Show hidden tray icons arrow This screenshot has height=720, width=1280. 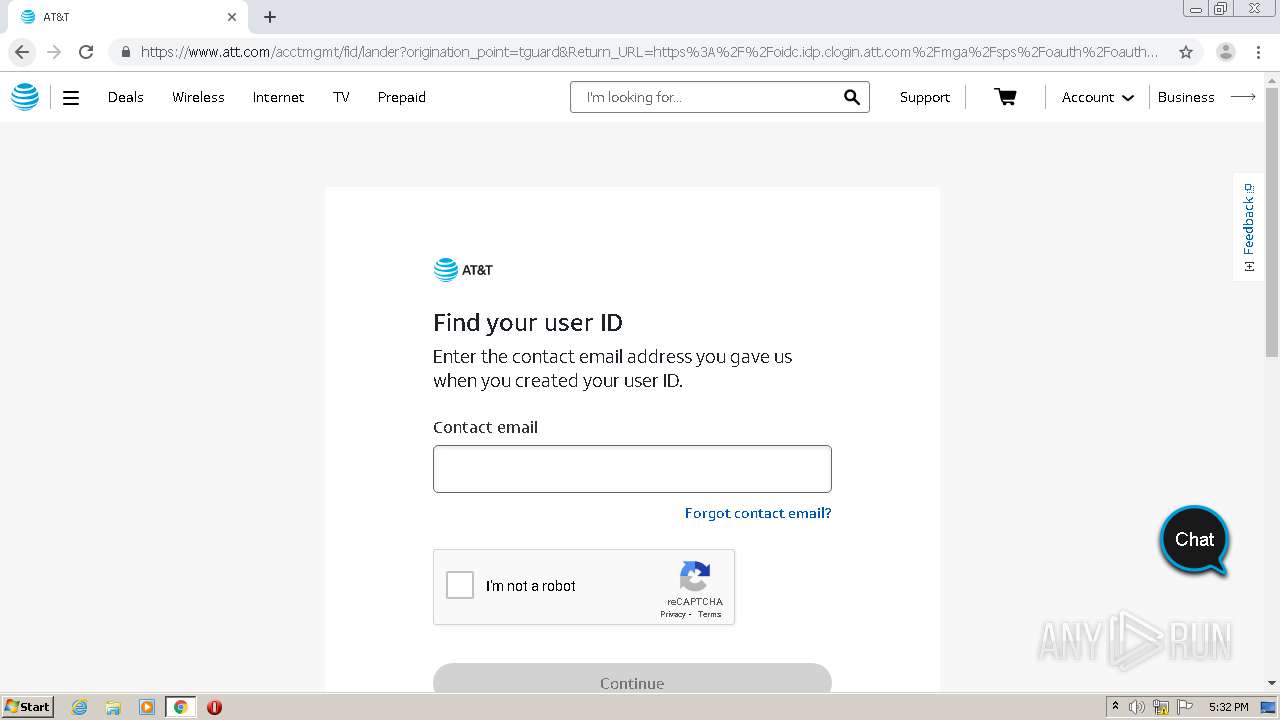(1115, 707)
